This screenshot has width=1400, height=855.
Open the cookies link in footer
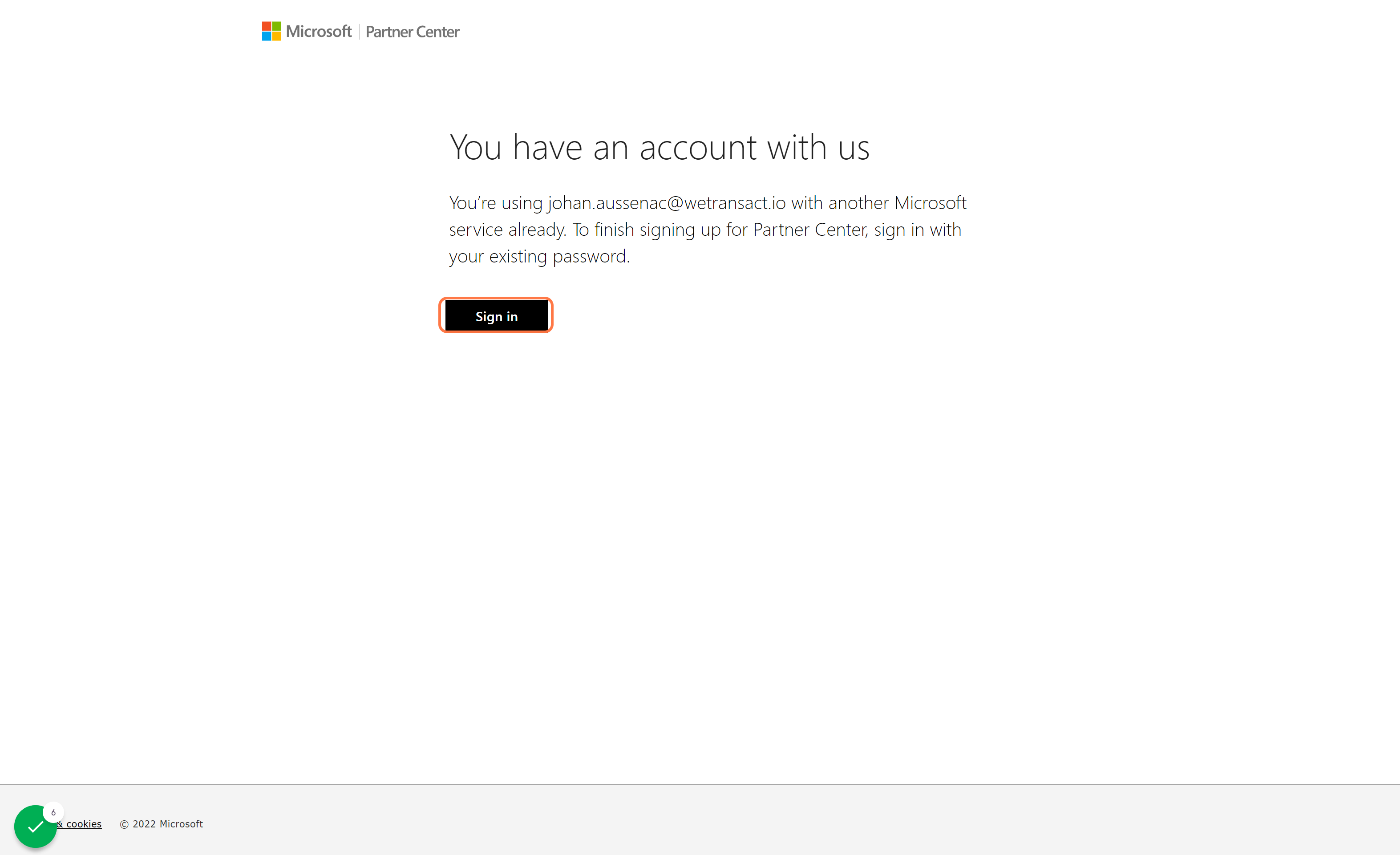tap(80, 824)
